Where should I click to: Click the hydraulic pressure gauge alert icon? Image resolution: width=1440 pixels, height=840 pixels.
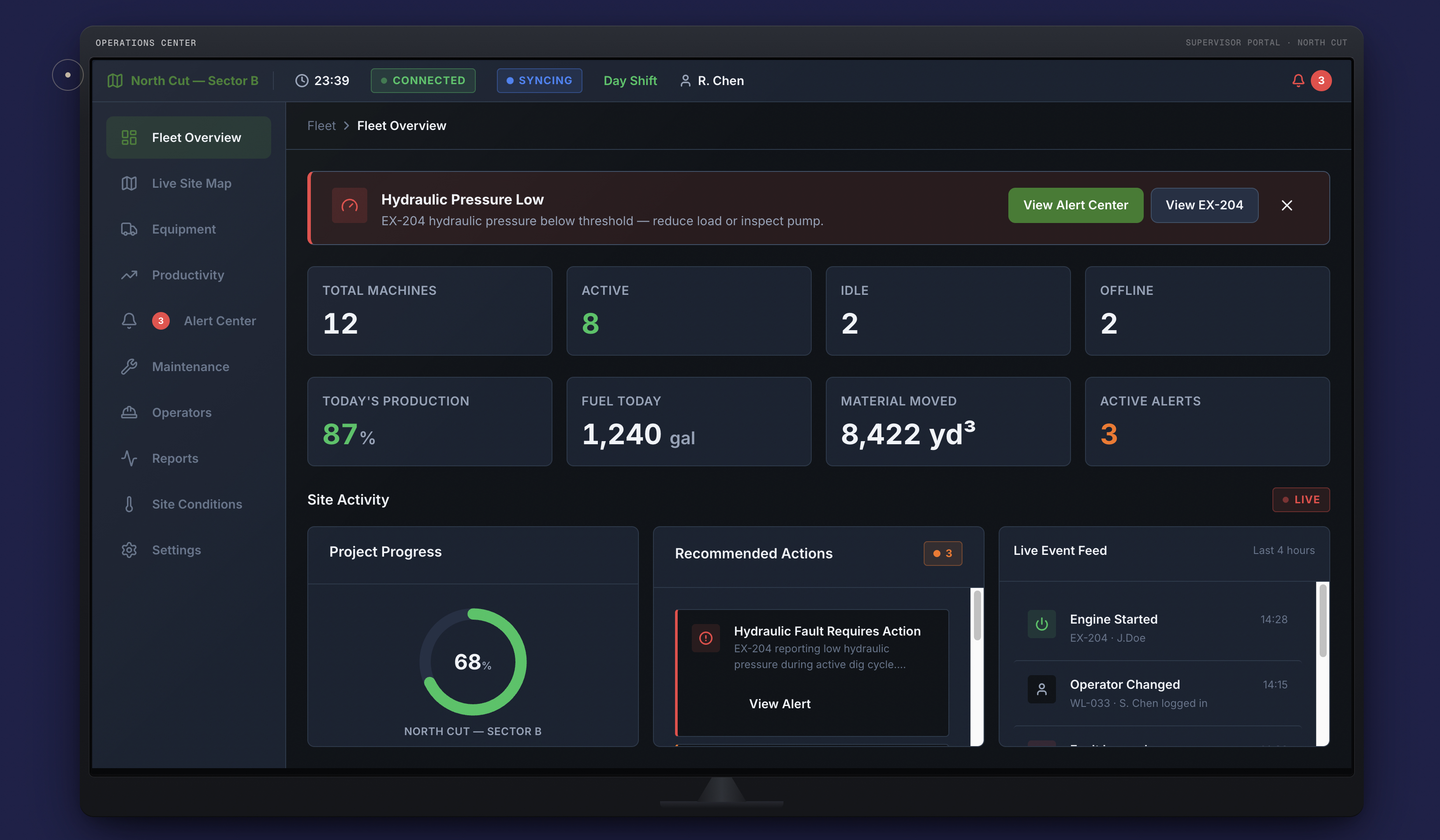click(x=349, y=205)
